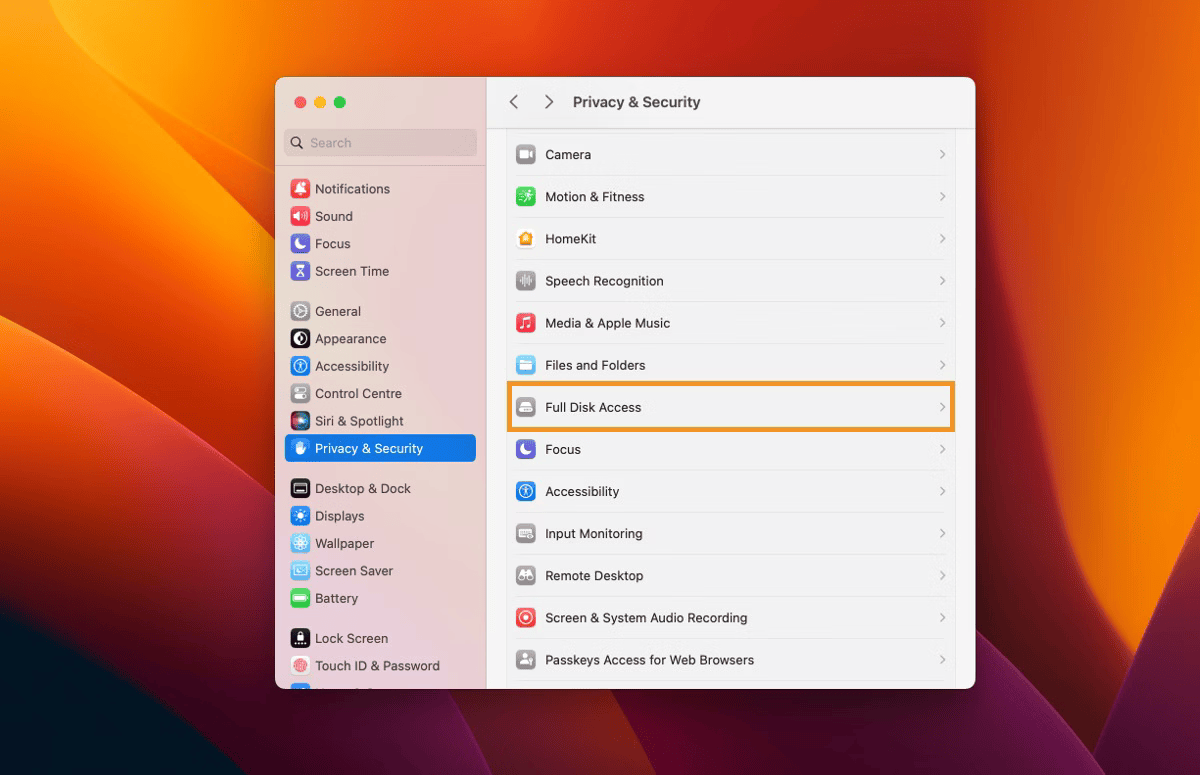
Task: Click the Remote Desktop binoculars icon
Action: click(526, 576)
